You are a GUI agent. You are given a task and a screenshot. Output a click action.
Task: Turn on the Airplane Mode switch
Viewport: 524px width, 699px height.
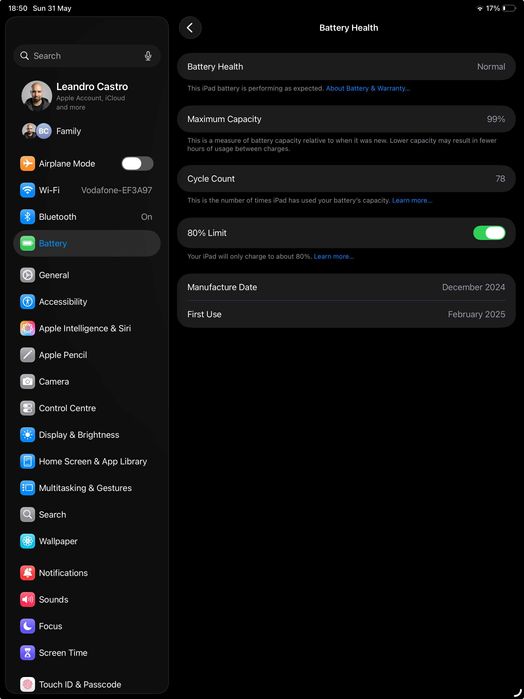pyautogui.click(x=137, y=164)
